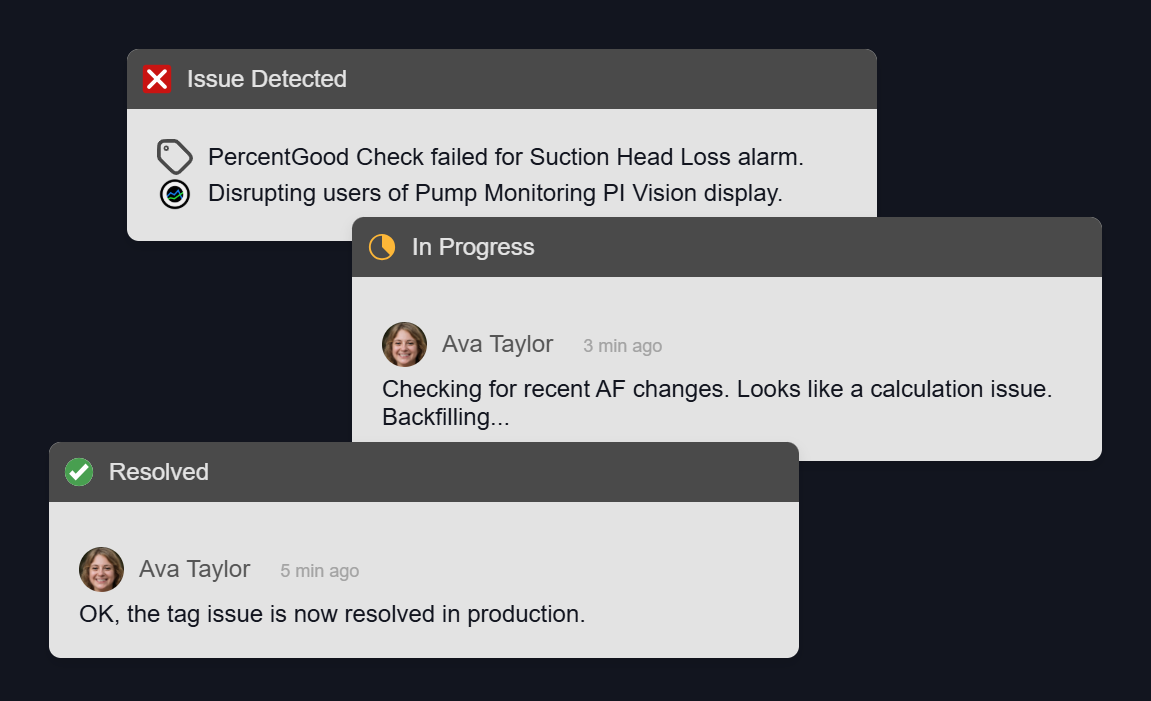Click the PercentGood Check failed message
This screenshot has width=1151, height=701.
506,157
